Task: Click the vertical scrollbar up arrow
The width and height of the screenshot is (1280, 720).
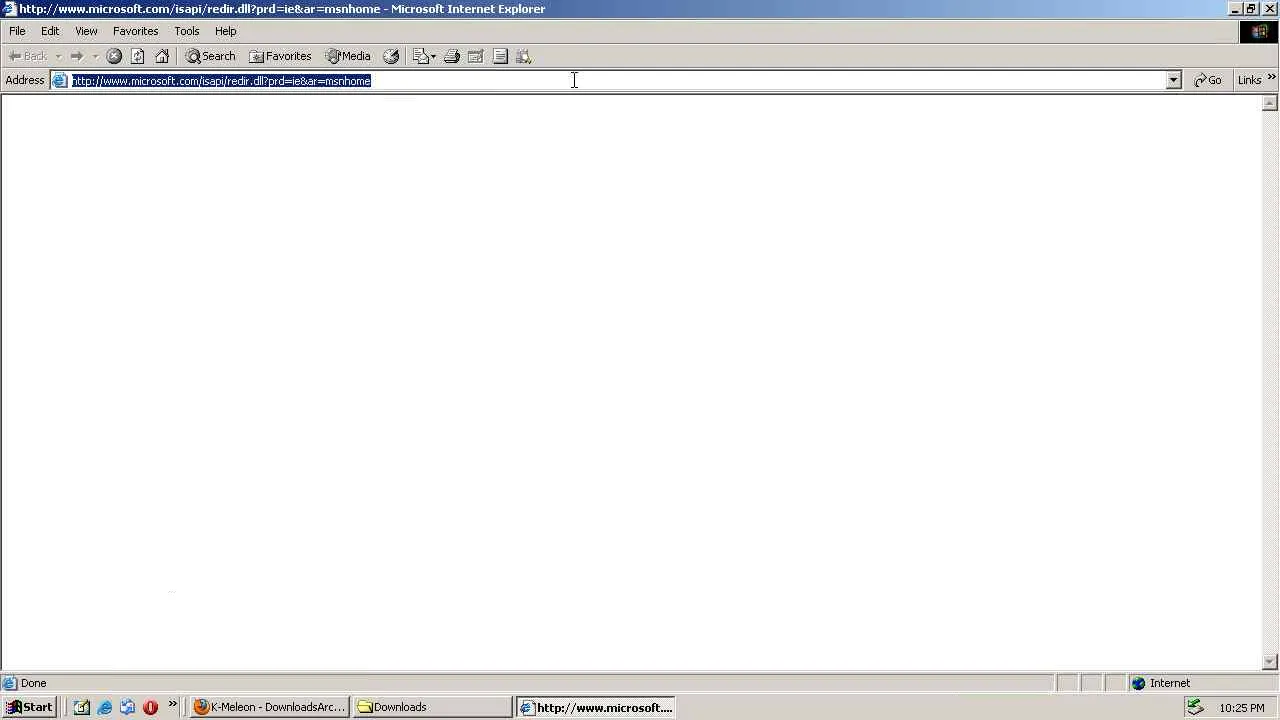Action: (1270, 103)
